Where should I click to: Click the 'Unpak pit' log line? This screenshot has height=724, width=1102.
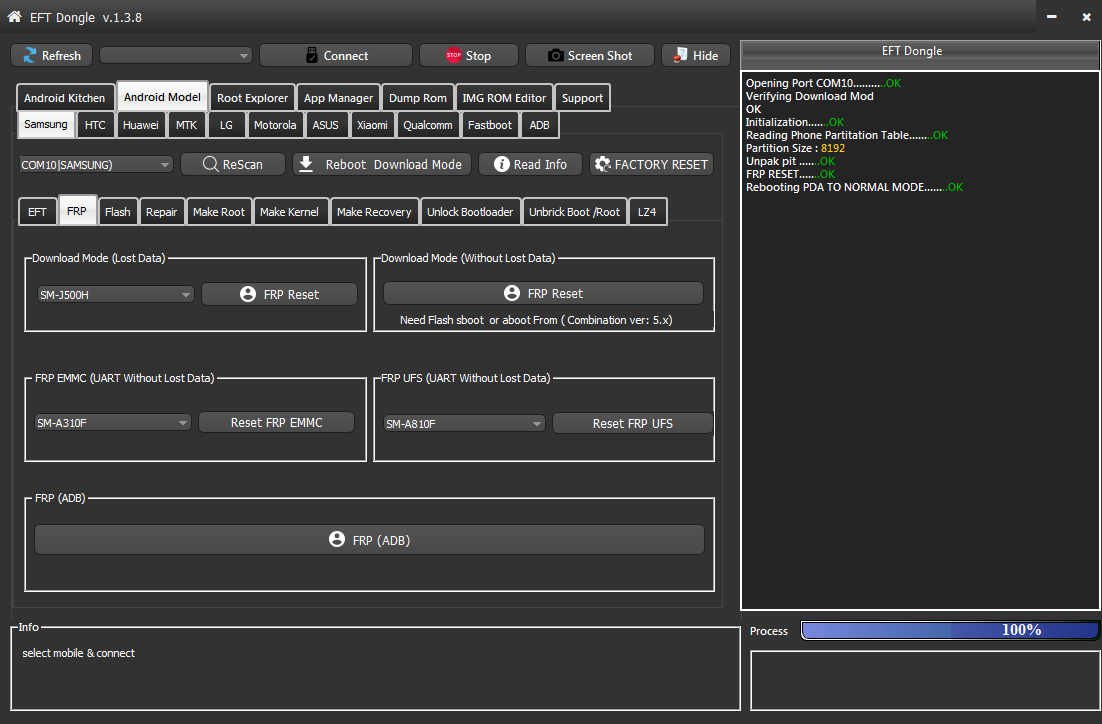click(x=790, y=161)
